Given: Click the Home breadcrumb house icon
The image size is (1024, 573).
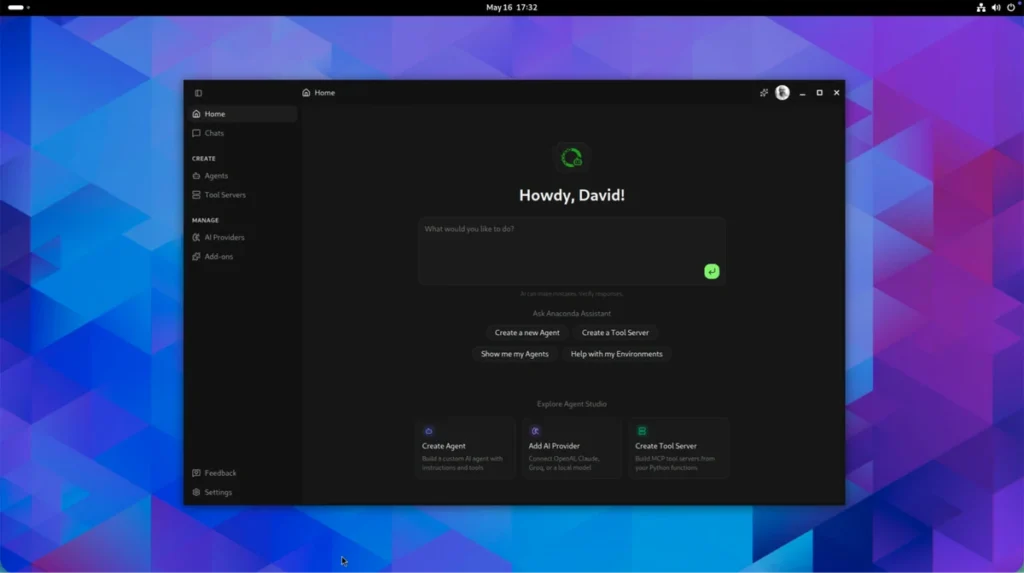Looking at the screenshot, I should tap(306, 93).
